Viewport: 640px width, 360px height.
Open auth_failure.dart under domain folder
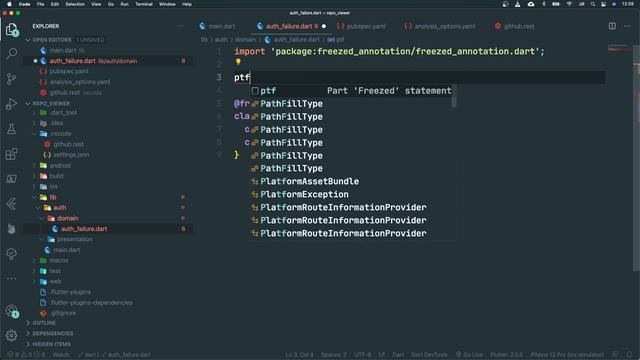[84, 229]
